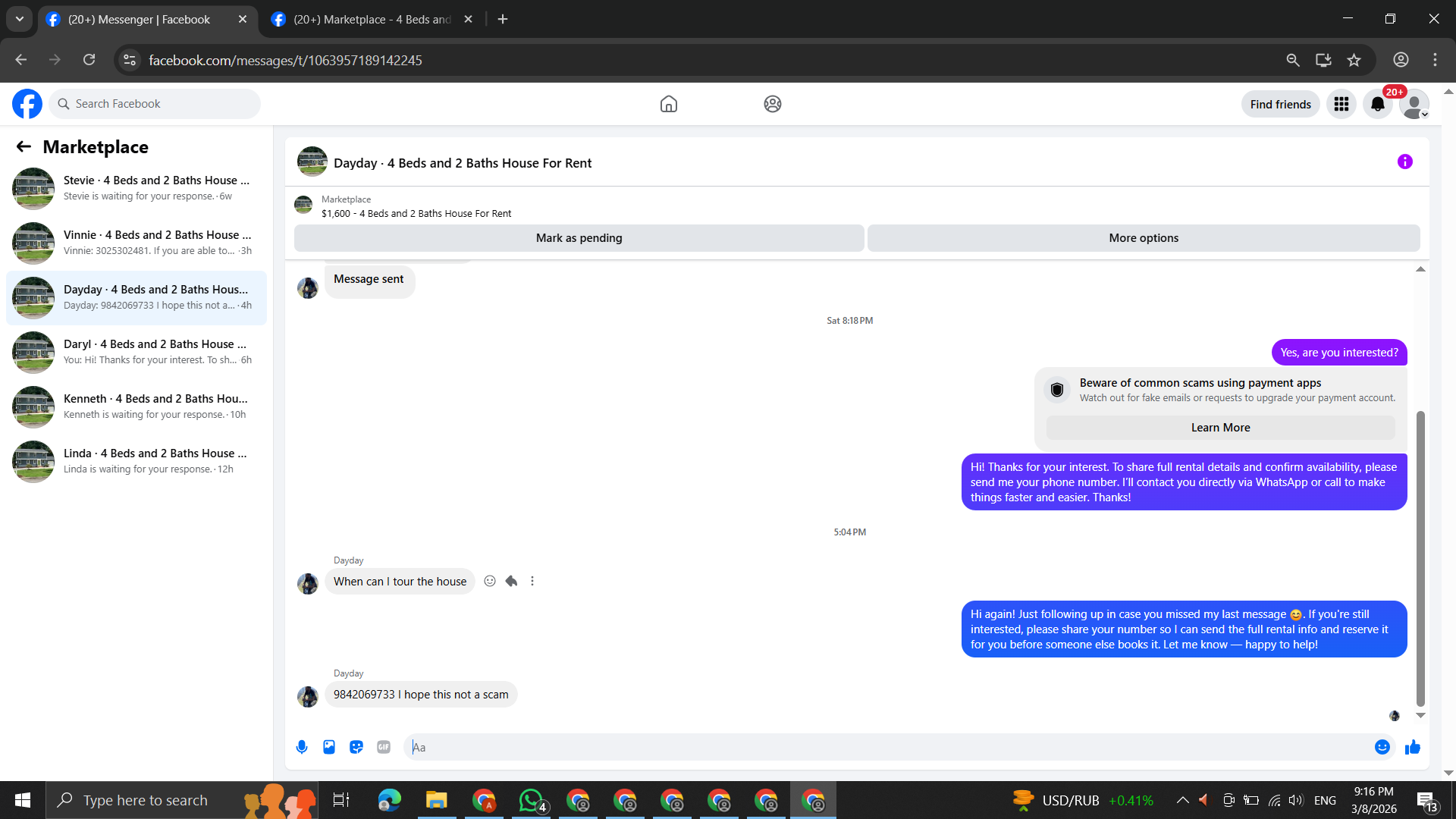Send a thumbs-up like
The height and width of the screenshot is (819, 1456).
(x=1412, y=747)
